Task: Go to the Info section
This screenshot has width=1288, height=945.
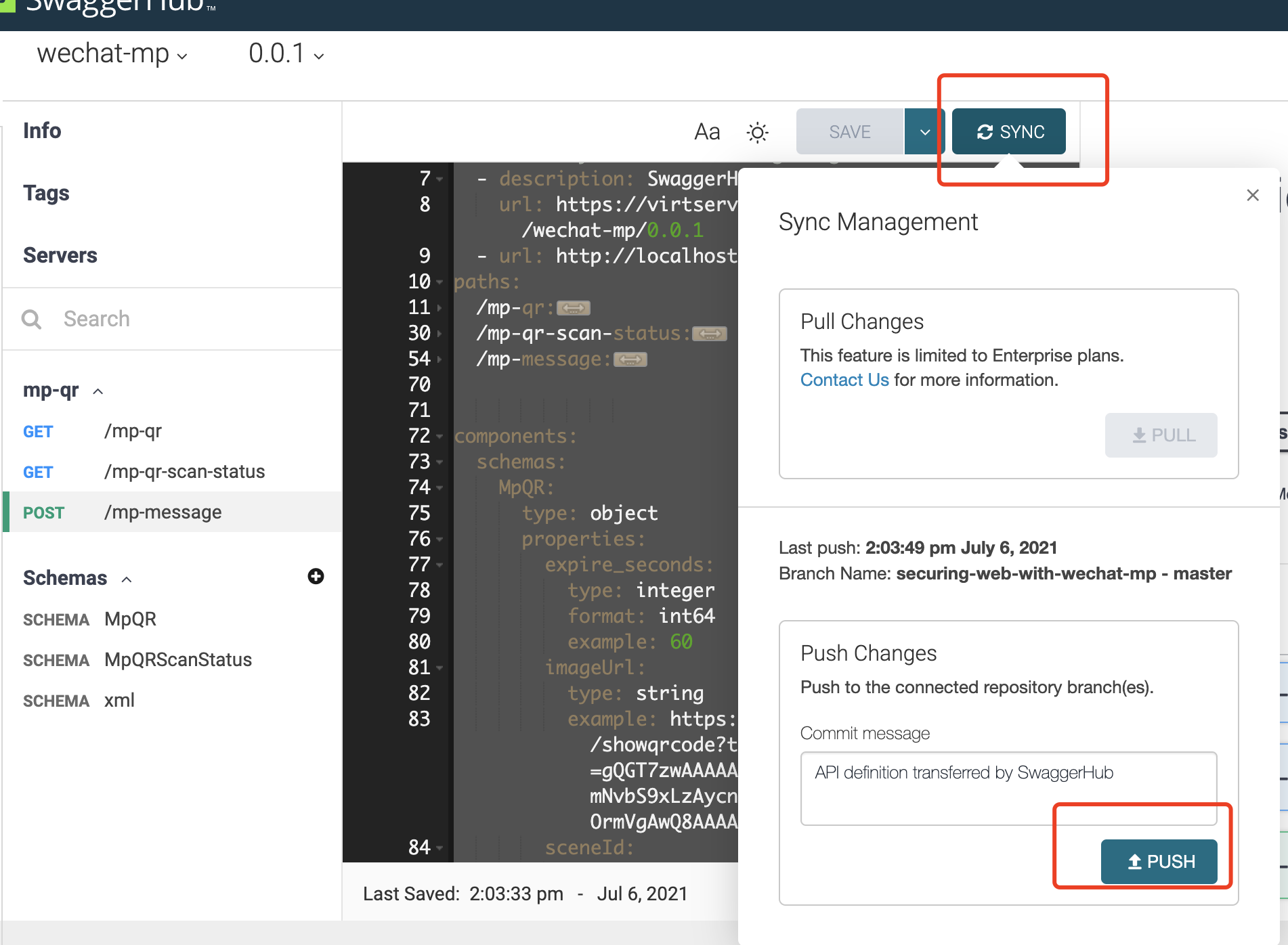Action: [x=42, y=130]
